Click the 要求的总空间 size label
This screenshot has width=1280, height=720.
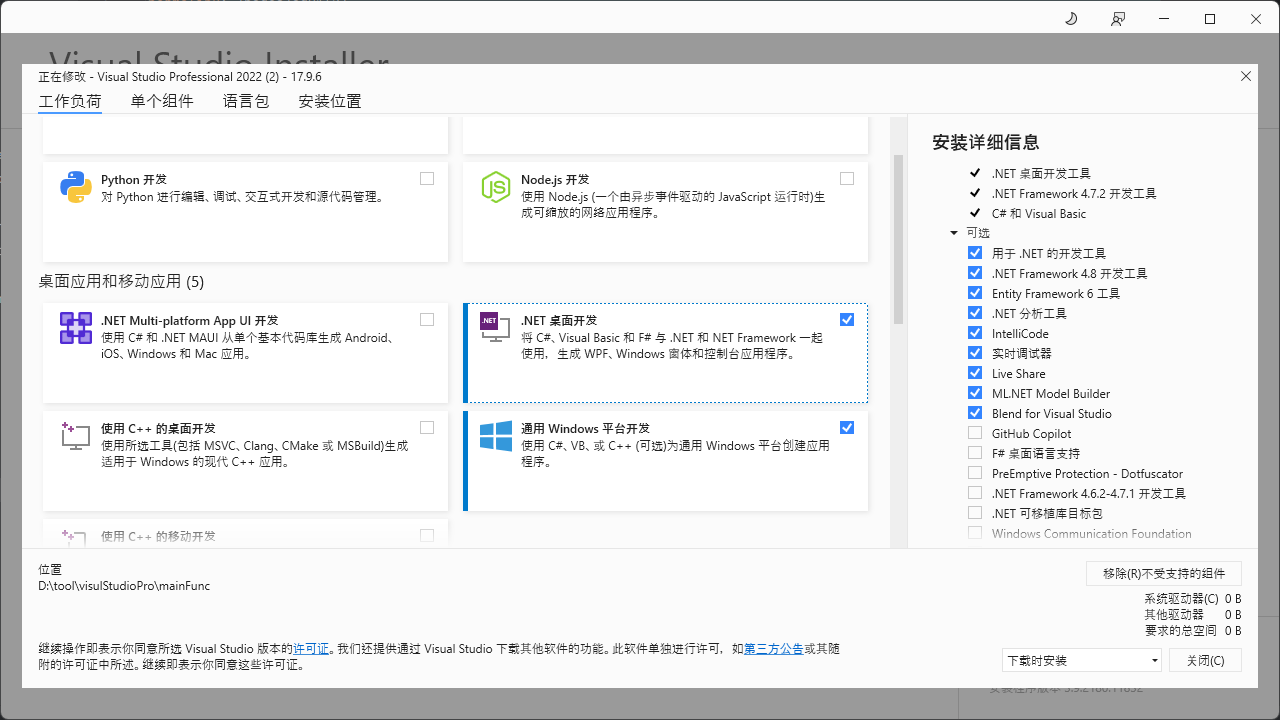(x=1181, y=631)
